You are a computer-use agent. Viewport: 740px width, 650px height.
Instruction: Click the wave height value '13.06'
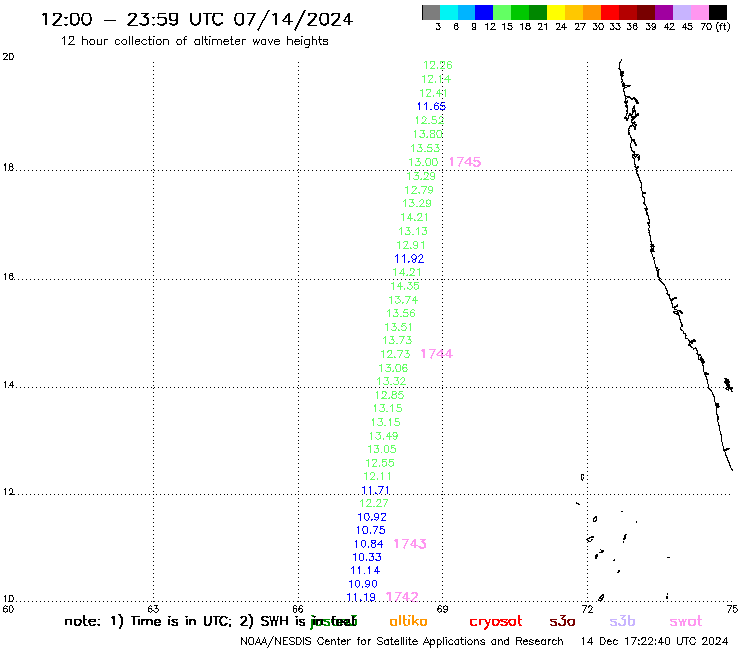click(393, 368)
